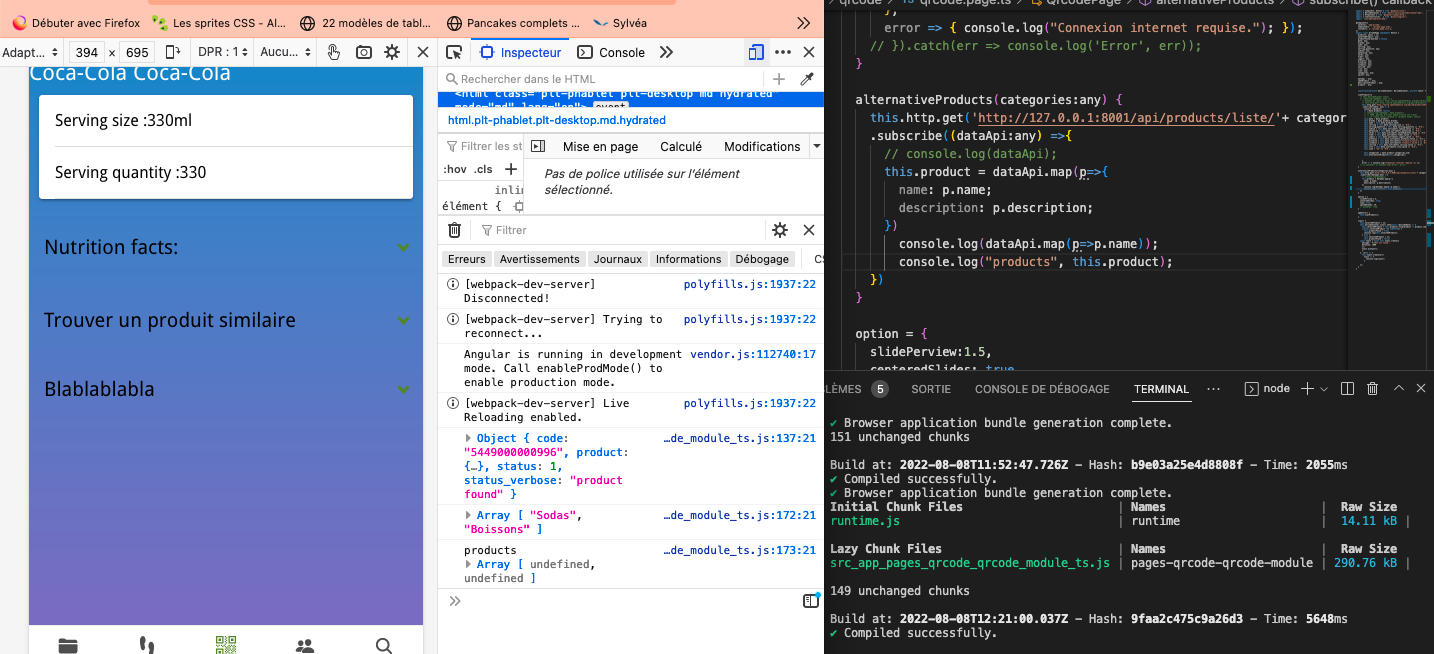The image size is (1434, 654).
Task: Open the SORTIE panel in VS Code
Action: click(931, 389)
